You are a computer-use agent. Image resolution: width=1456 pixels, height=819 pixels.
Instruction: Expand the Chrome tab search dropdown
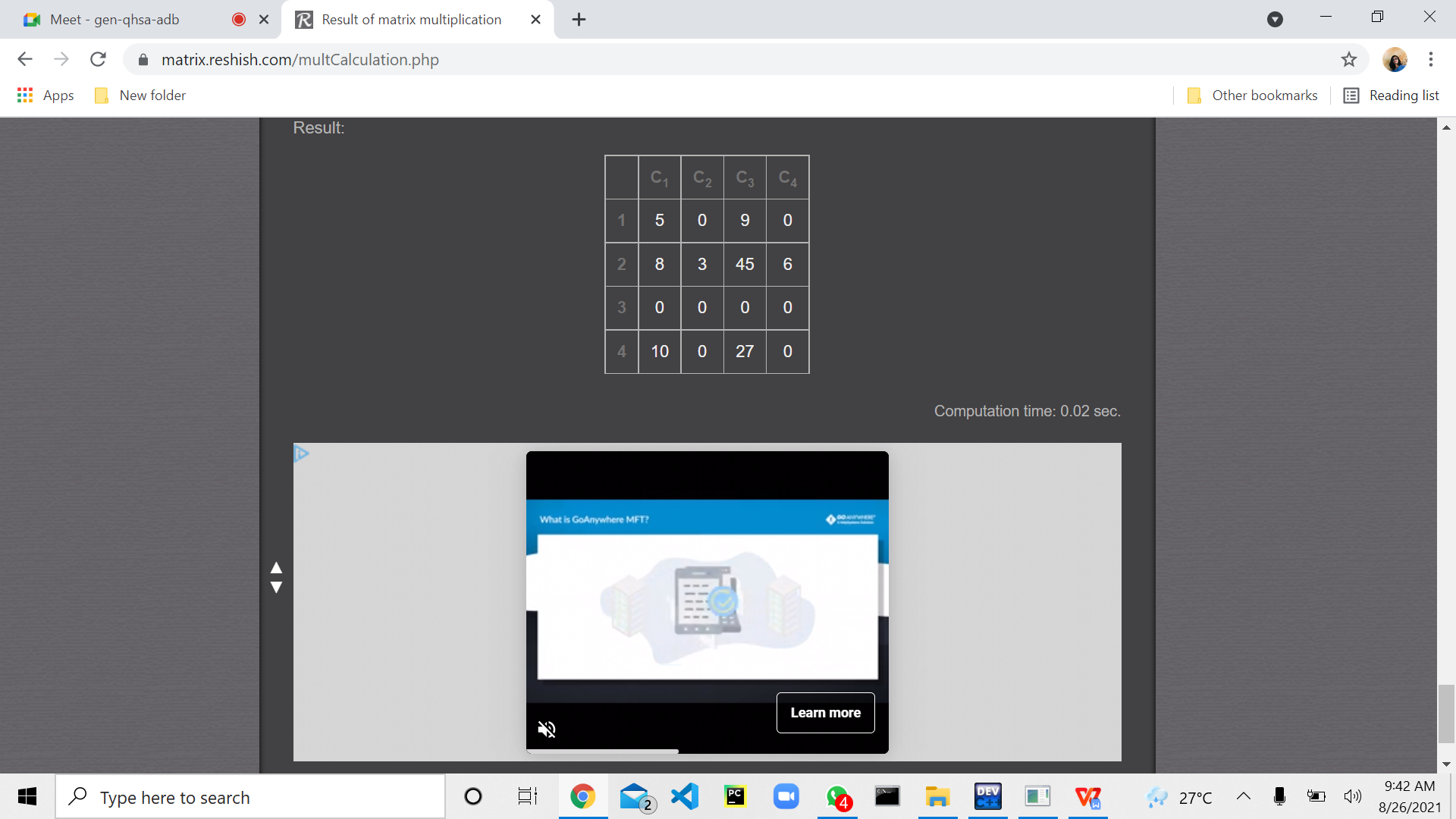point(1275,20)
